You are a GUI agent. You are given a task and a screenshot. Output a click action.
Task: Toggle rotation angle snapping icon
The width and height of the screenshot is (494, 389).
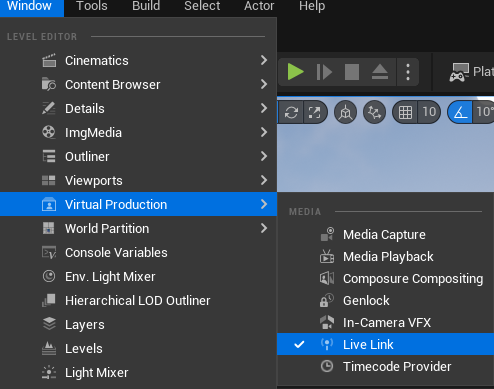click(460, 112)
